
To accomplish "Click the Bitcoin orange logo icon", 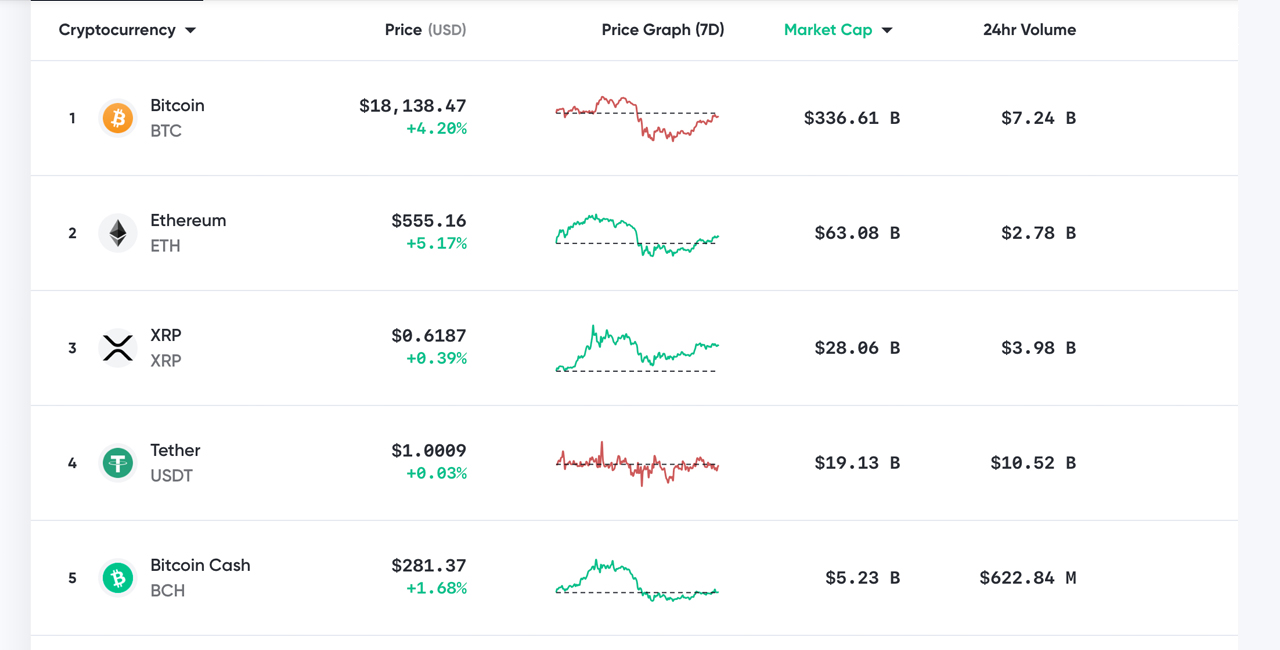I will (x=117, y=118).
